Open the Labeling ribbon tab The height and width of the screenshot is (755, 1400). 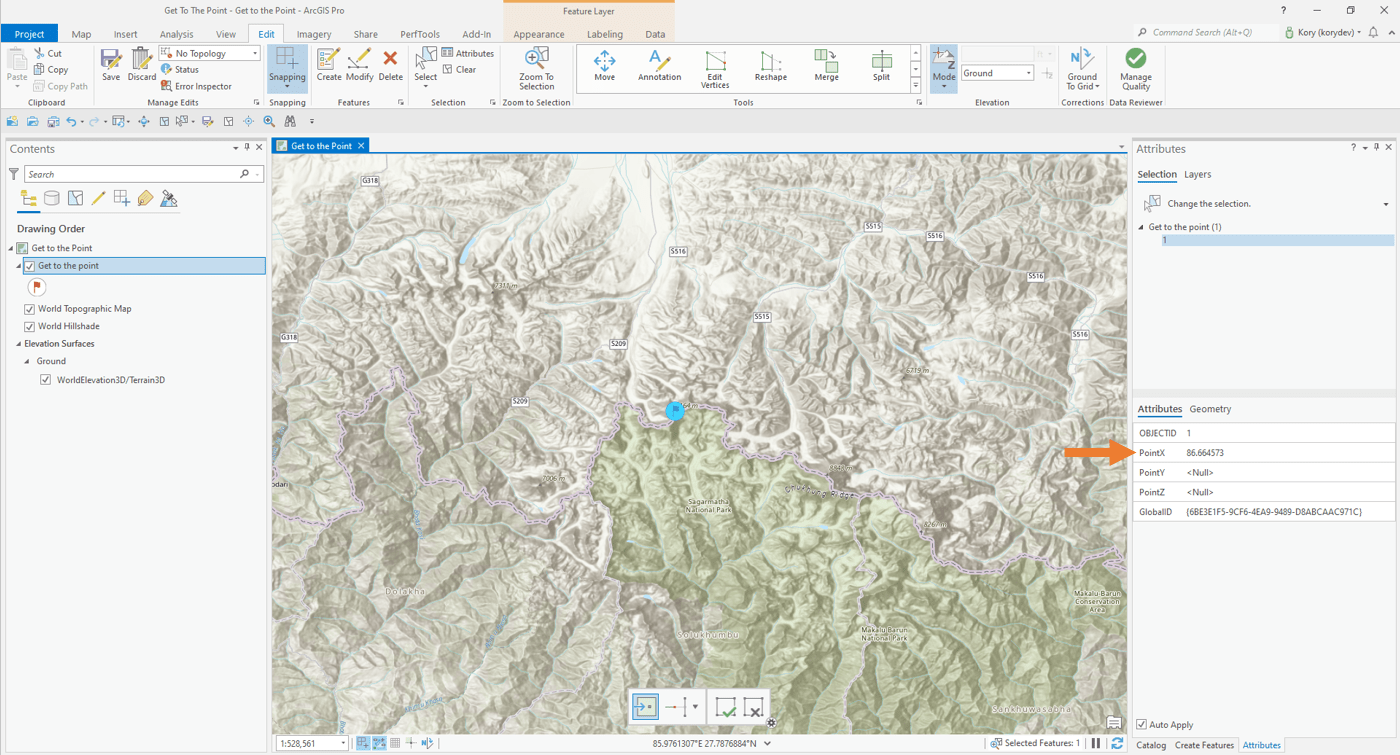(604, 34)
